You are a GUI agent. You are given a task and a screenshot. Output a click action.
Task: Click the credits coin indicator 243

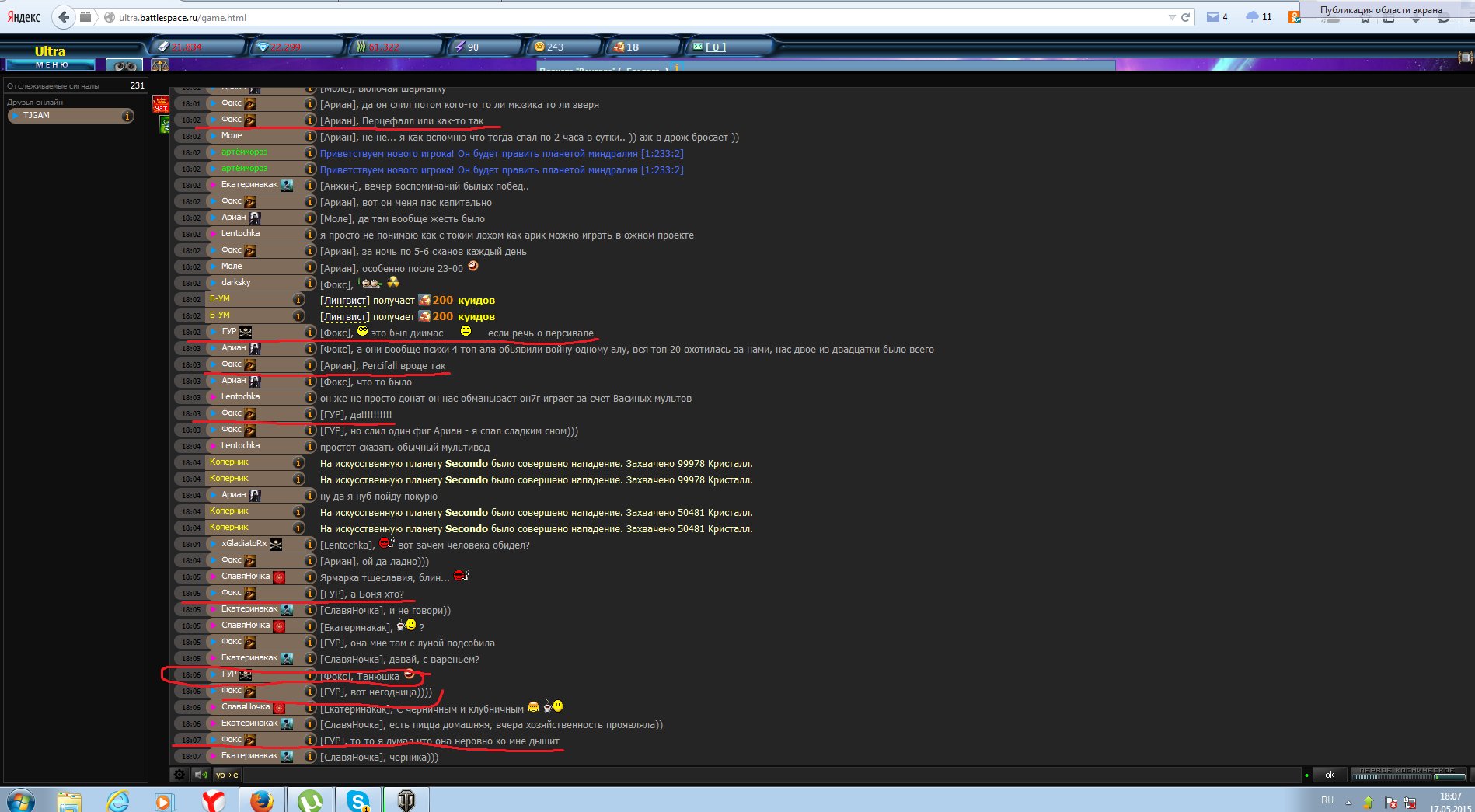pos(563,47)
